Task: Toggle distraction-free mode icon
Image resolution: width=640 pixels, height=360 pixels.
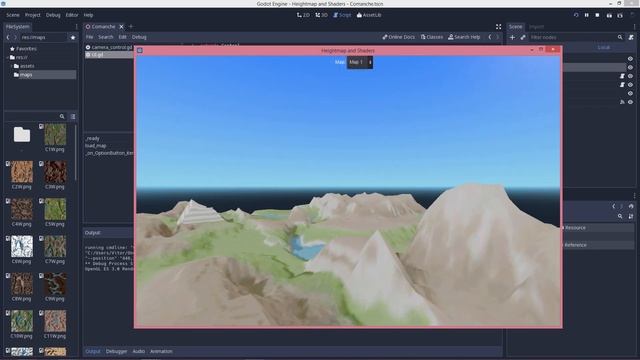Action: pyautogui.click(x=498, y=27)
